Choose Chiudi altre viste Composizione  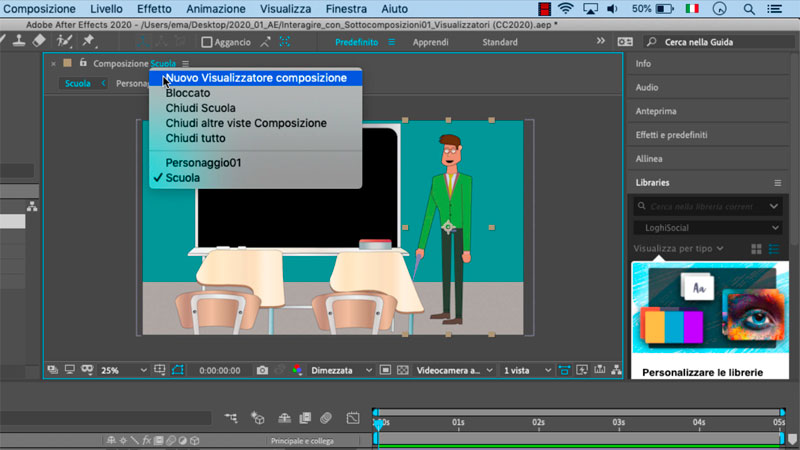click(x=256, y=123)
